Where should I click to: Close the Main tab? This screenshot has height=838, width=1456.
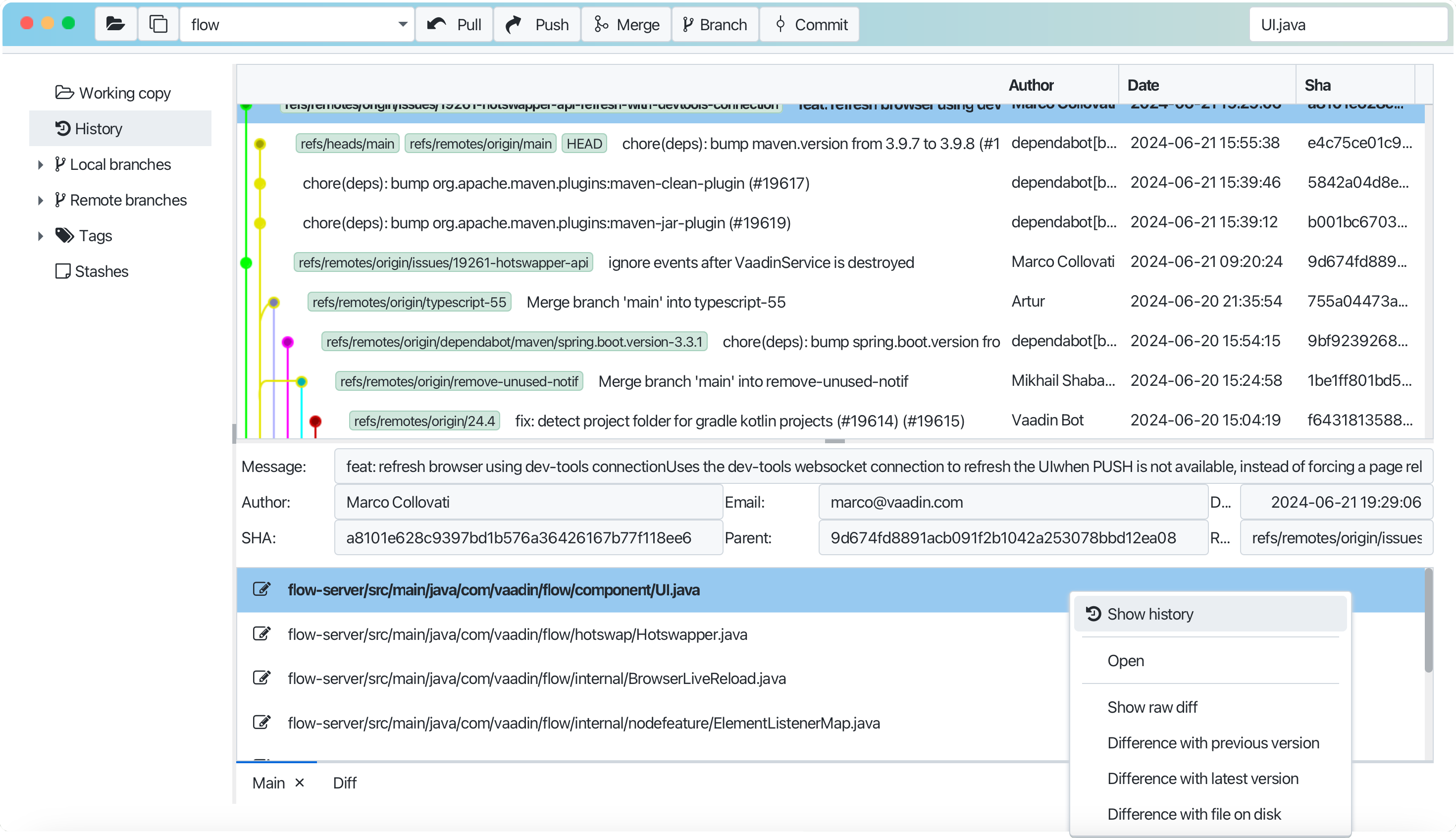(x=300, y=783)
